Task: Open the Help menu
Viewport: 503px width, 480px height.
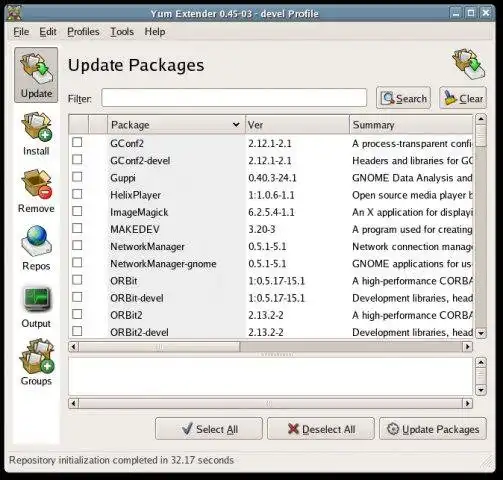Action: pyautogui.click(x=155, y=32)
